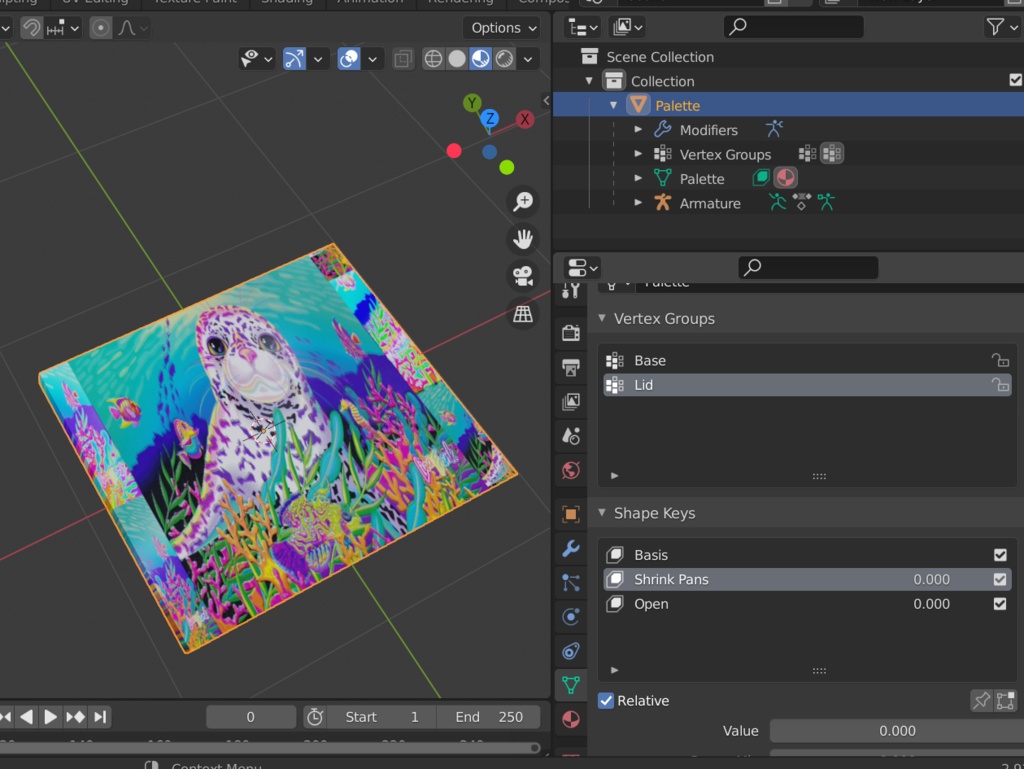Open Object properties tab
Screen dimensions: 1024x769
tap(571, 514)
